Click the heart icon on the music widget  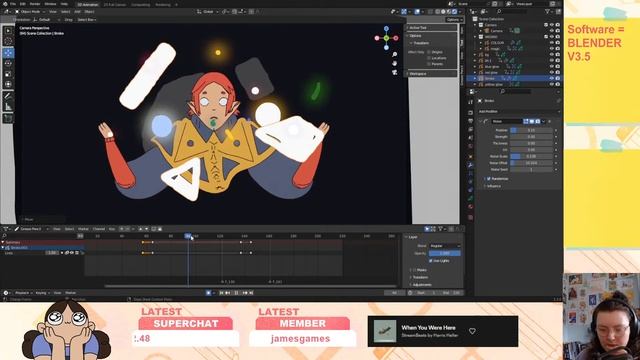(472, 331)
